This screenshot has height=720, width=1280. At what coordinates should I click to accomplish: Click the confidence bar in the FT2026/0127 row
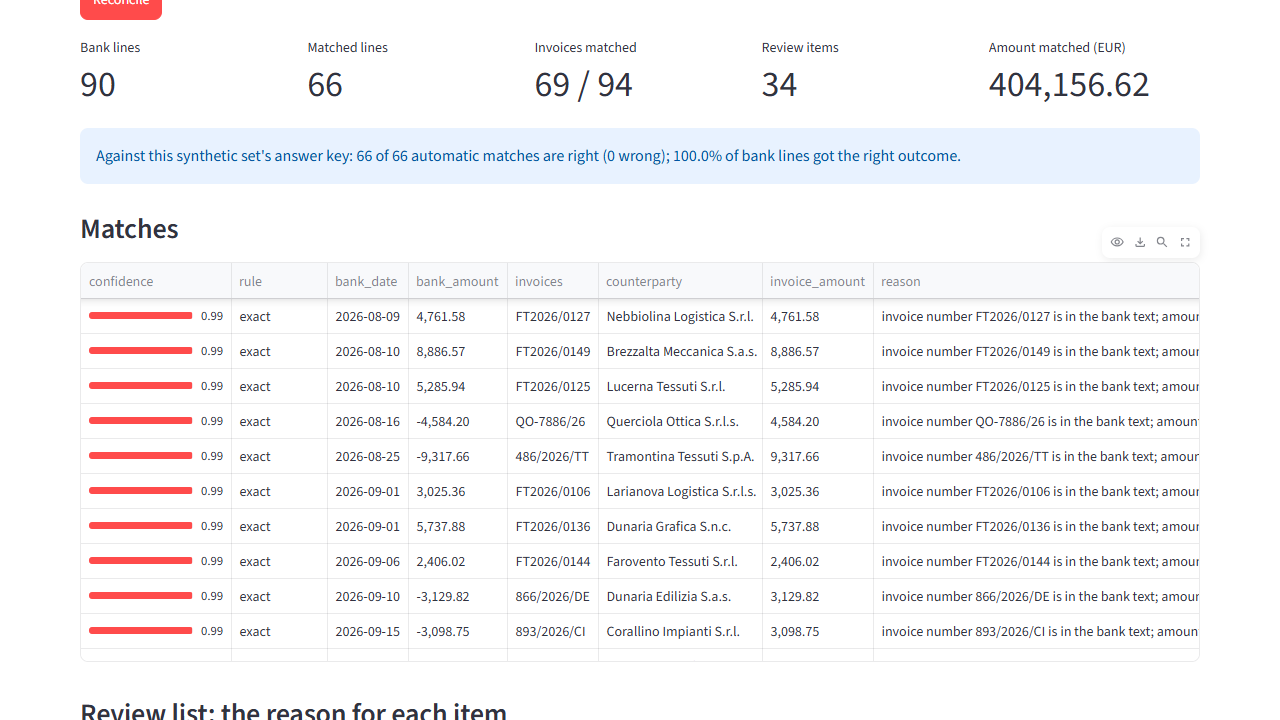point(140,316)
